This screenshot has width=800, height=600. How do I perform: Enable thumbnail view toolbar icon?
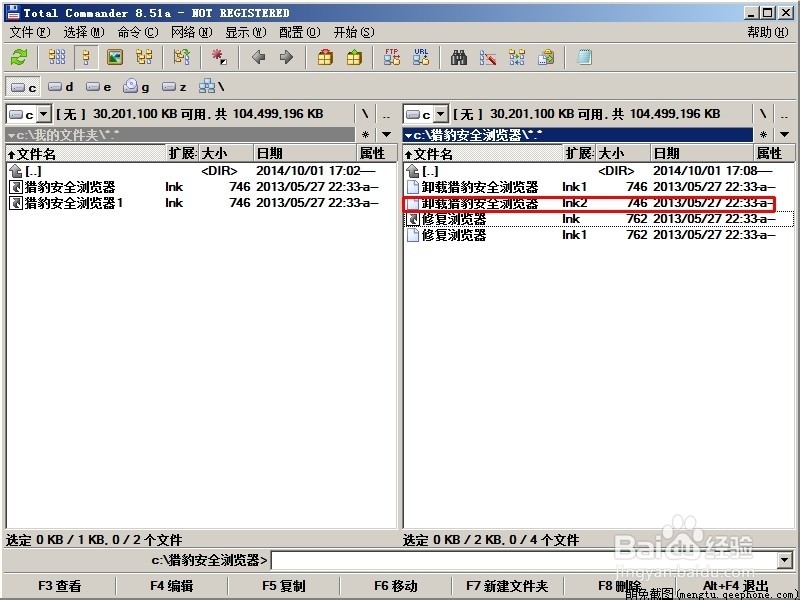pos(115,57)
